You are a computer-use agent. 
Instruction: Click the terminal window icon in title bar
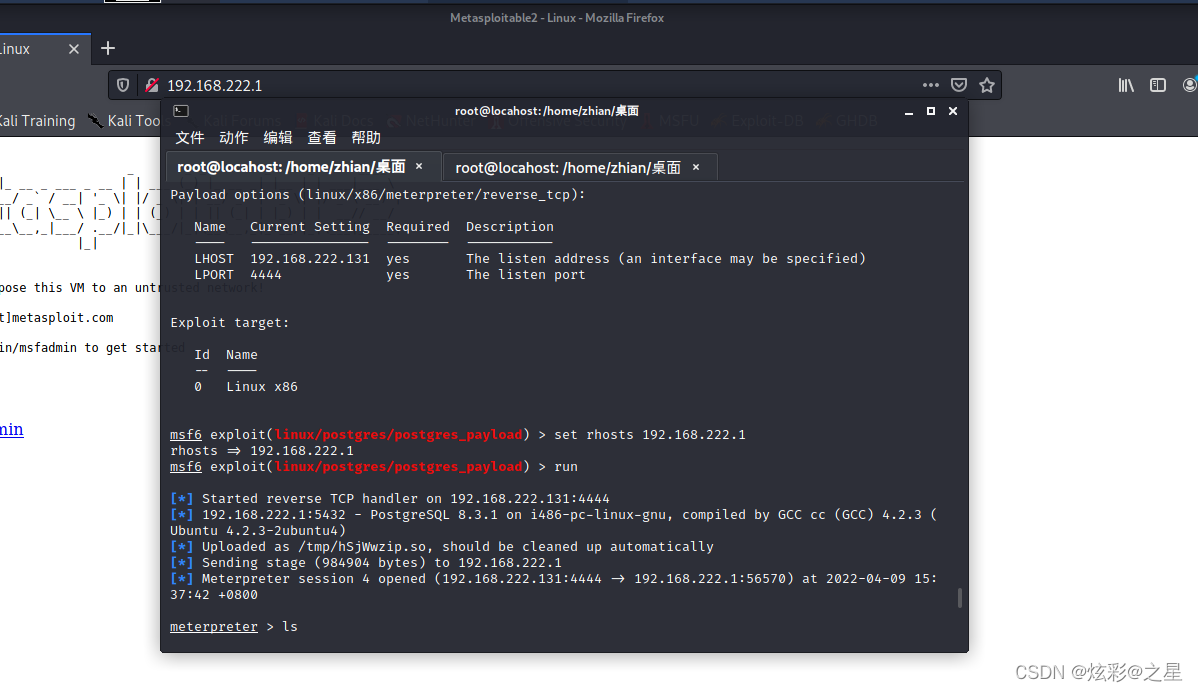(181, 111)
